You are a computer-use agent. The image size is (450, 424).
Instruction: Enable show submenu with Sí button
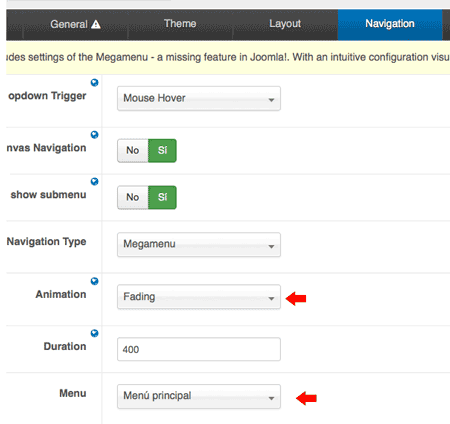(162, 197)
